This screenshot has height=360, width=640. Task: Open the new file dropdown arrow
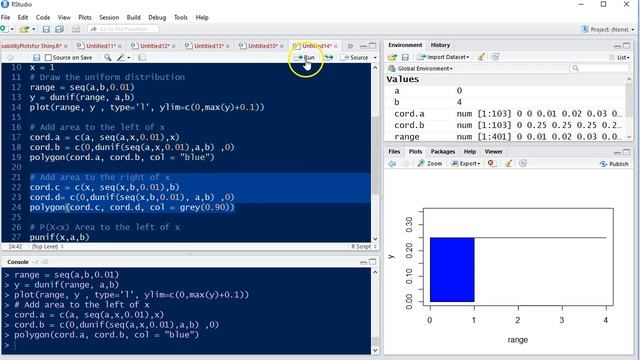(12, 29)
